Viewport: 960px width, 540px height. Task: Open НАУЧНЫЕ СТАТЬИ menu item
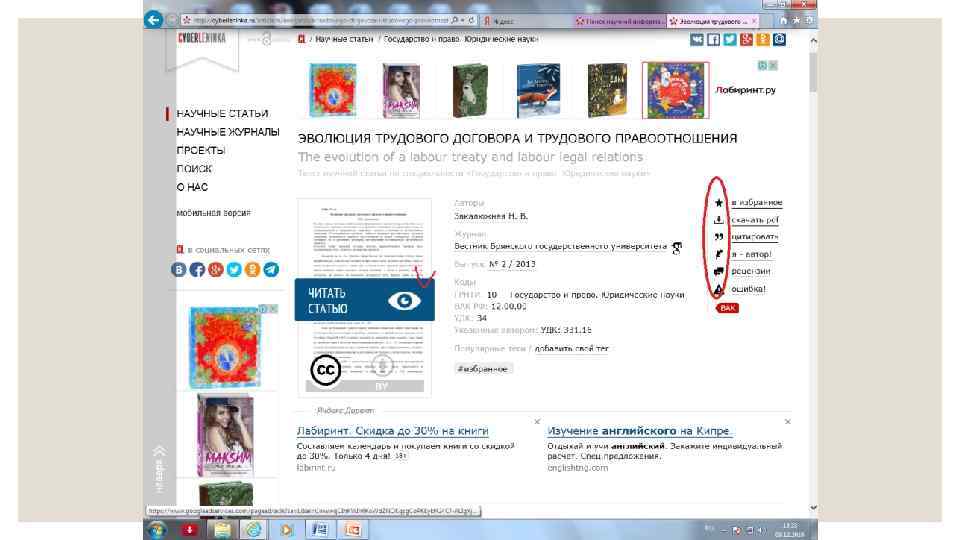(222, 114)
